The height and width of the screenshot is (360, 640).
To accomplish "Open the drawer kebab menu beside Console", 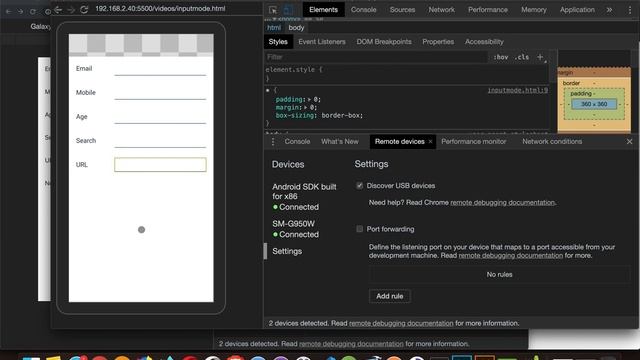I will [273, 142].
